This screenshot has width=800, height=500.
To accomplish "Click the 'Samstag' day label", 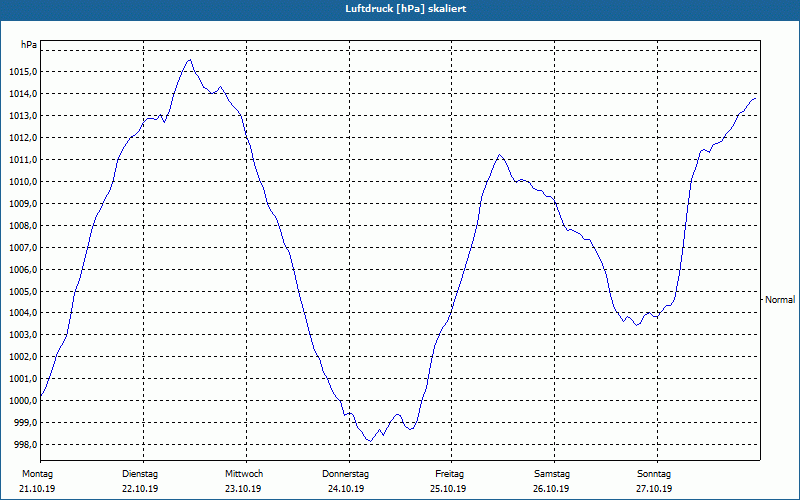I will pos(552,474).
